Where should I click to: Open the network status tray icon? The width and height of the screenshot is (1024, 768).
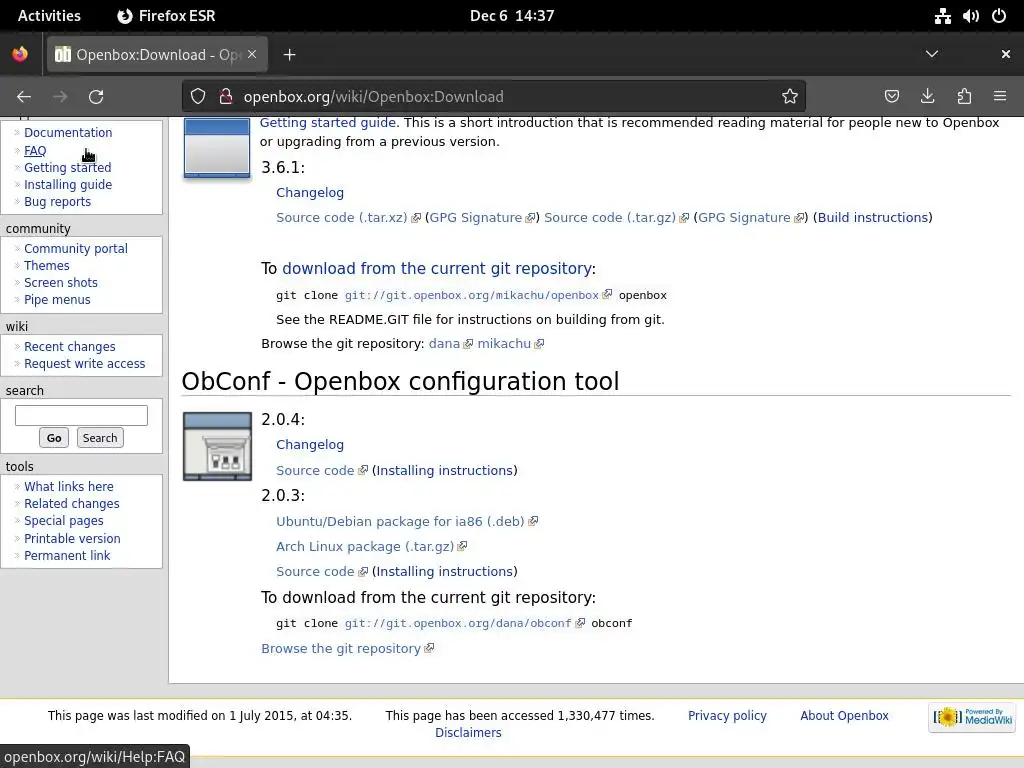pyautogui.click(x=942, y=16)
